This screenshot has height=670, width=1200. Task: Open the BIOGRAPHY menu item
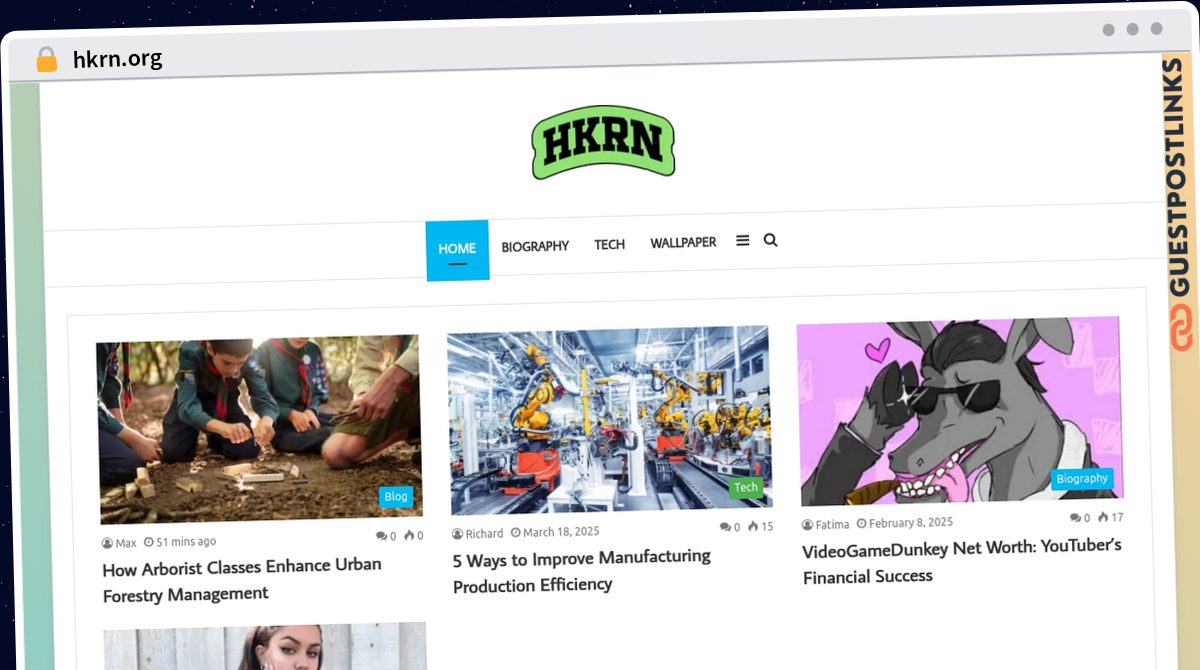point(535,246)
